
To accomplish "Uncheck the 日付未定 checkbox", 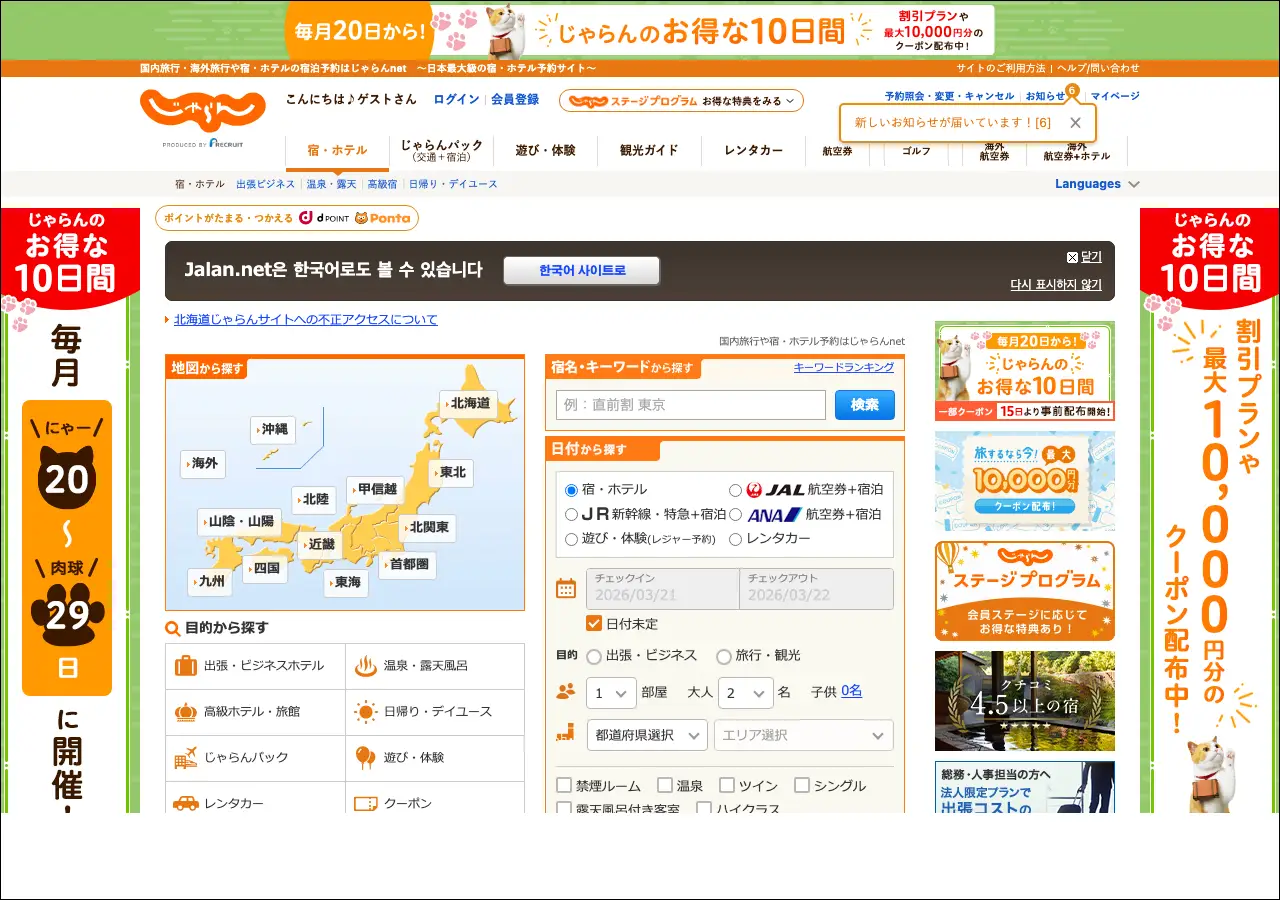I will coord(594,623).
